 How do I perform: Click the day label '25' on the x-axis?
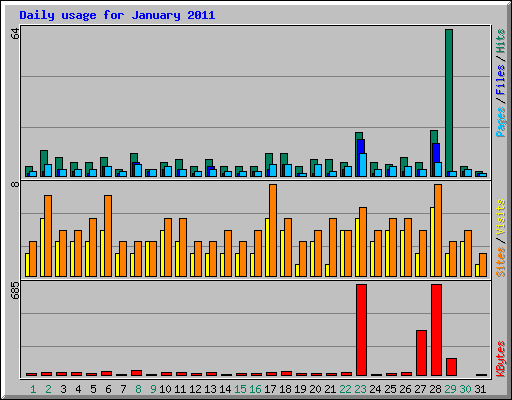click(390, 389)
